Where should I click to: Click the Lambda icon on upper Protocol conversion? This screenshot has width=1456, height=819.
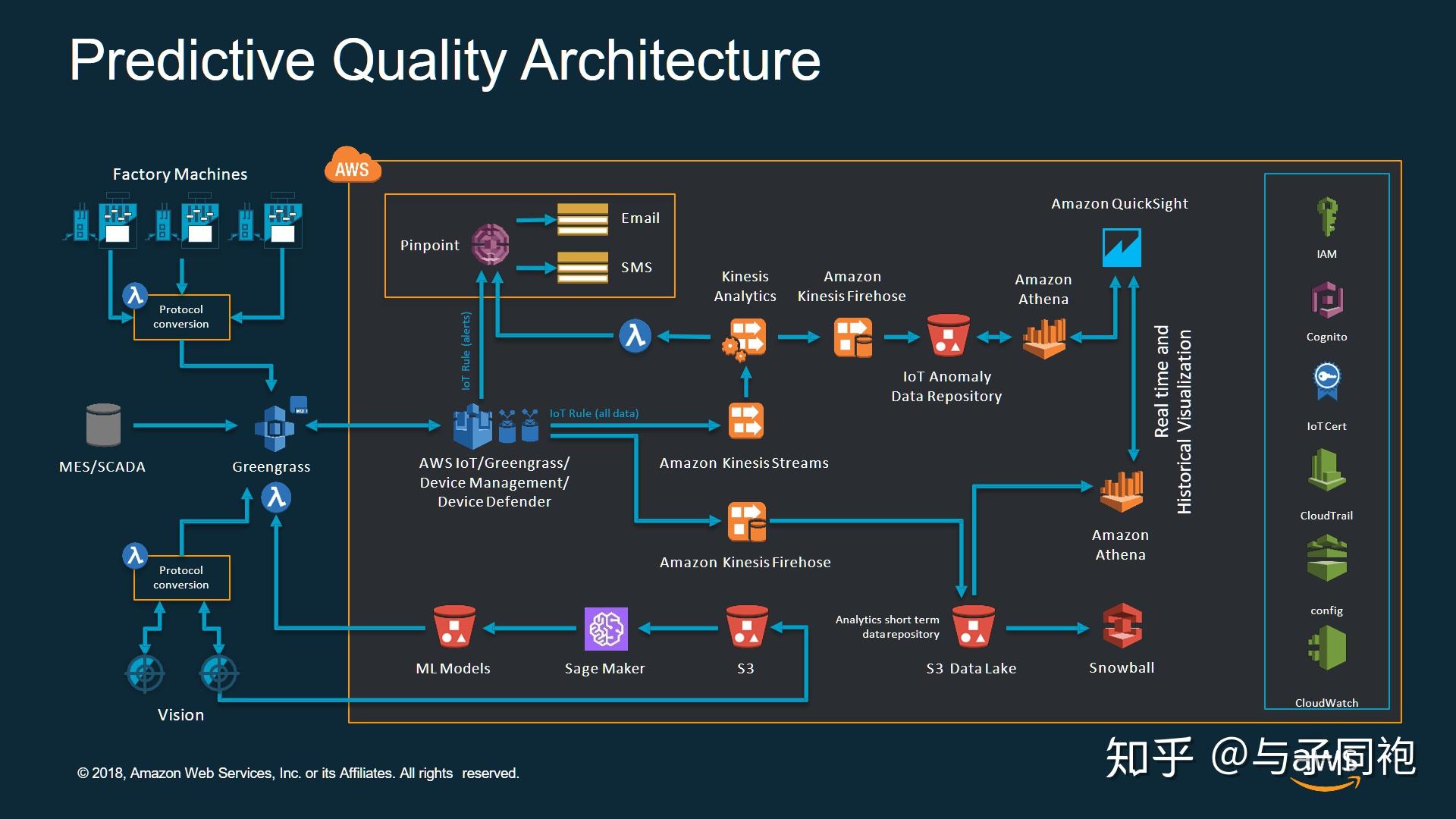(135, 295)
